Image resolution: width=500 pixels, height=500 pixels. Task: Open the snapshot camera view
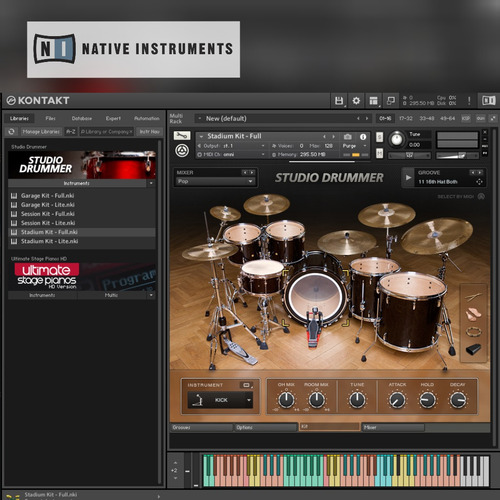347,137
